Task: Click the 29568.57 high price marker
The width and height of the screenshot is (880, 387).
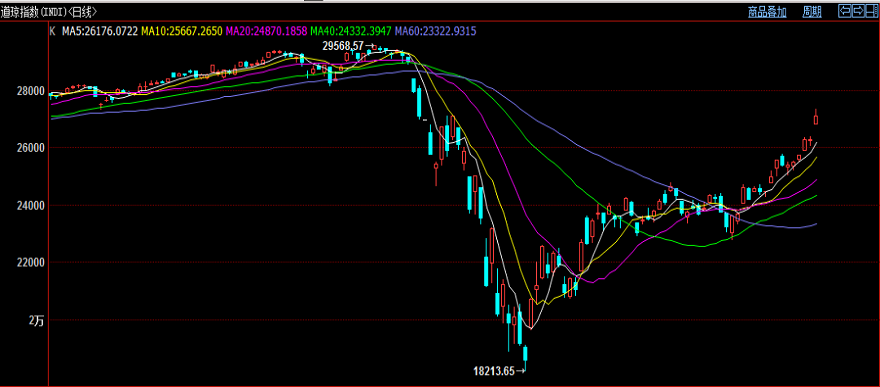Action: (343, 46)
